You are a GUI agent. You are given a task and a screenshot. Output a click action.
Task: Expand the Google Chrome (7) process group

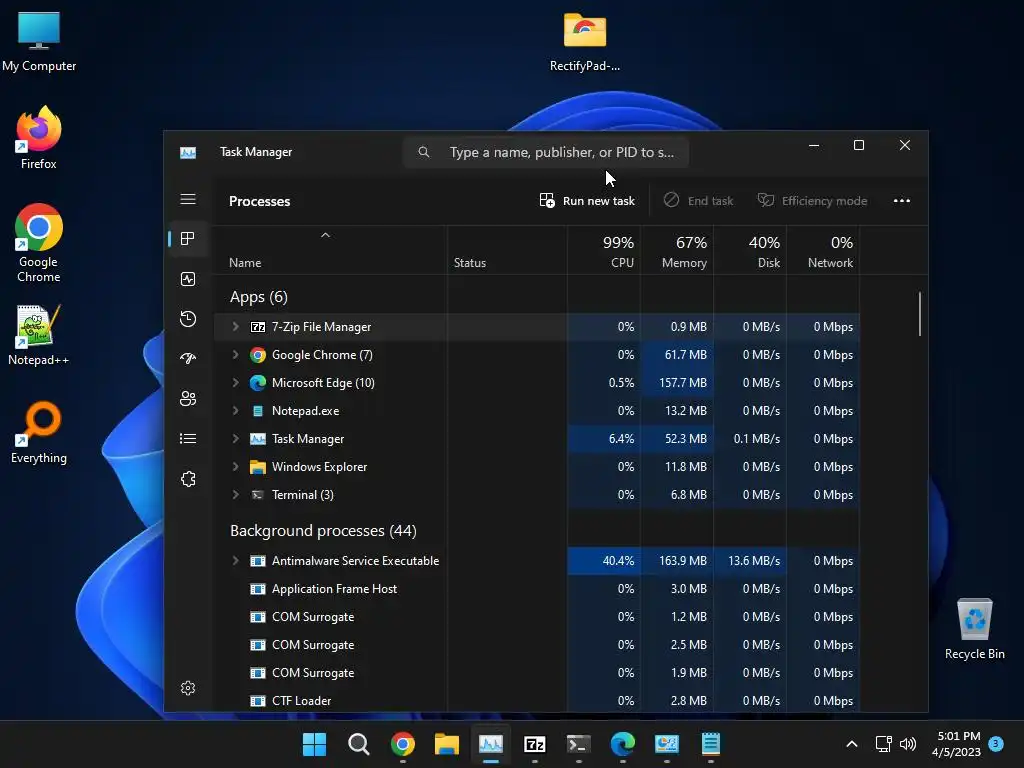click(x=236, y=355)
